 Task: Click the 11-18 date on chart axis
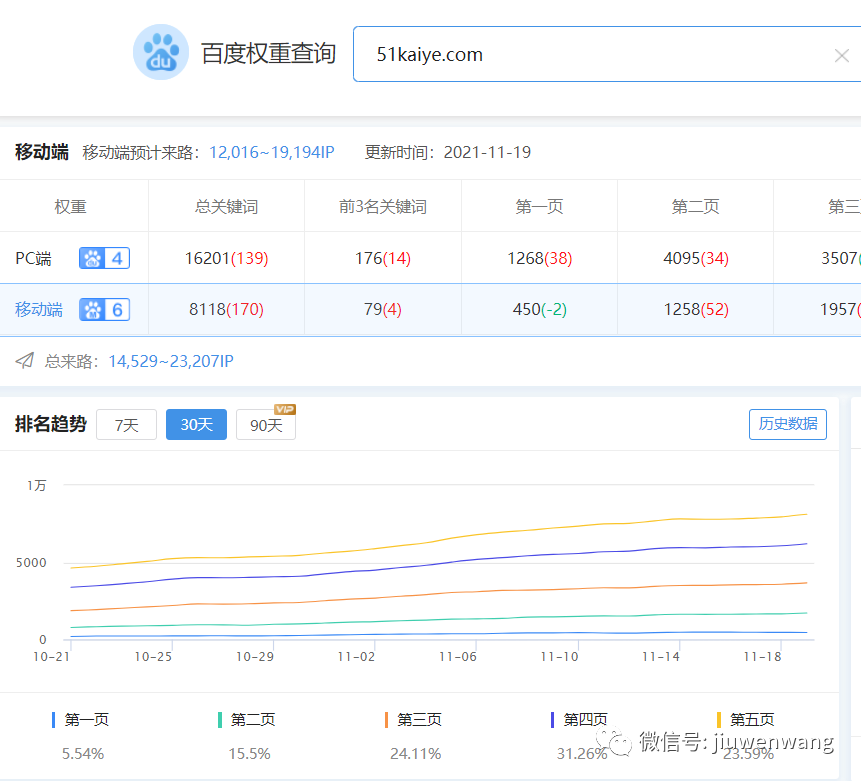(762, 657)
